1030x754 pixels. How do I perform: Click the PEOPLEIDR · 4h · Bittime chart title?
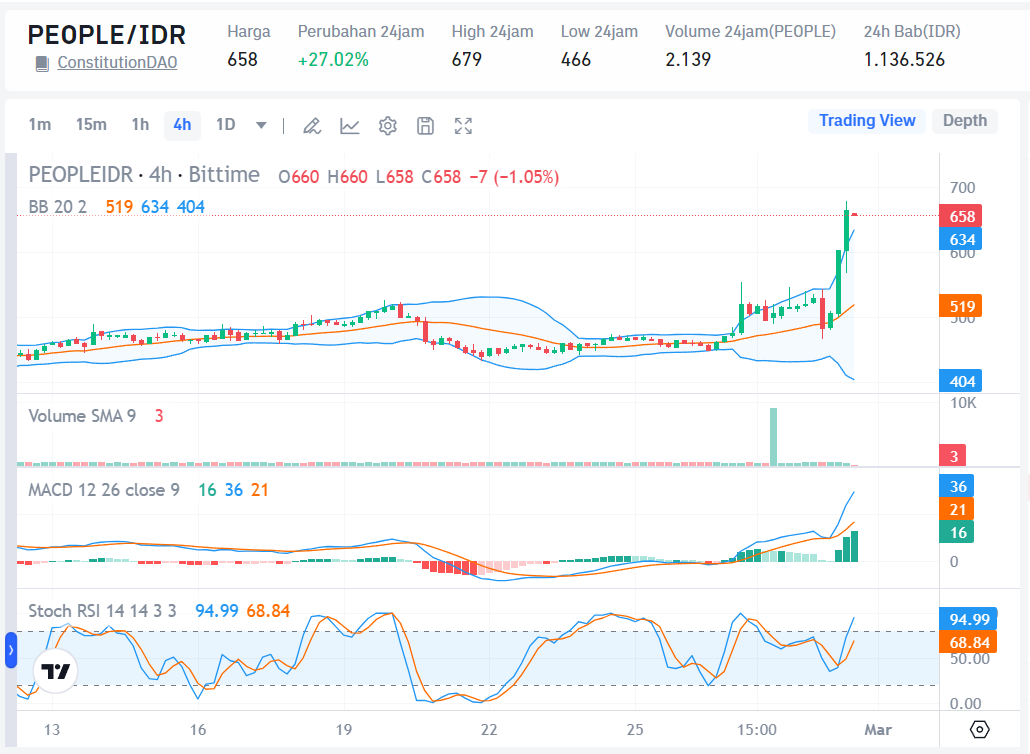coord(144,175)
